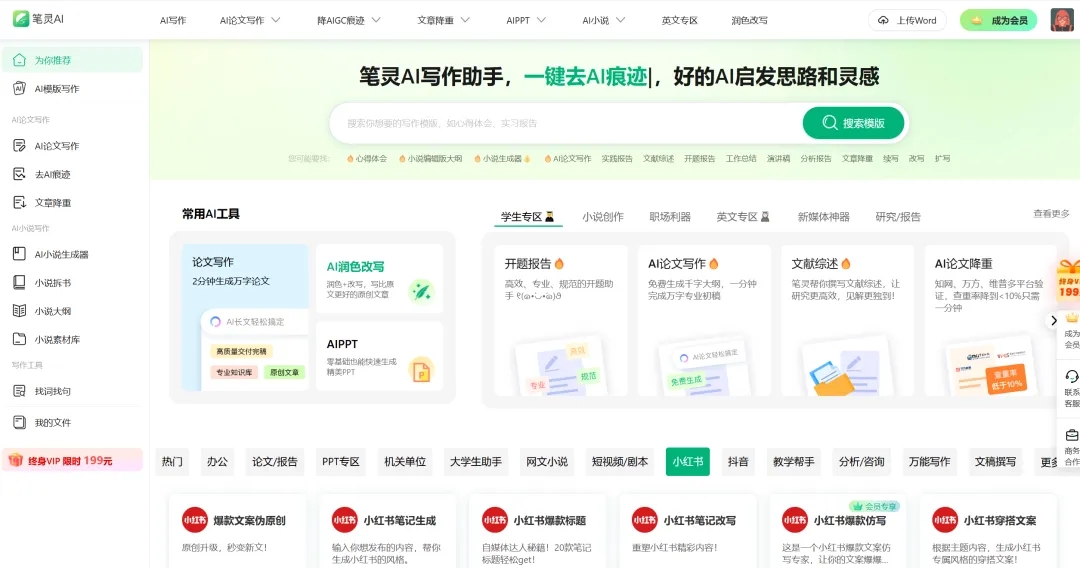Switch to the 新媒体神器 tab
This screenshot has height=568, width=1080.
(823, 216)
